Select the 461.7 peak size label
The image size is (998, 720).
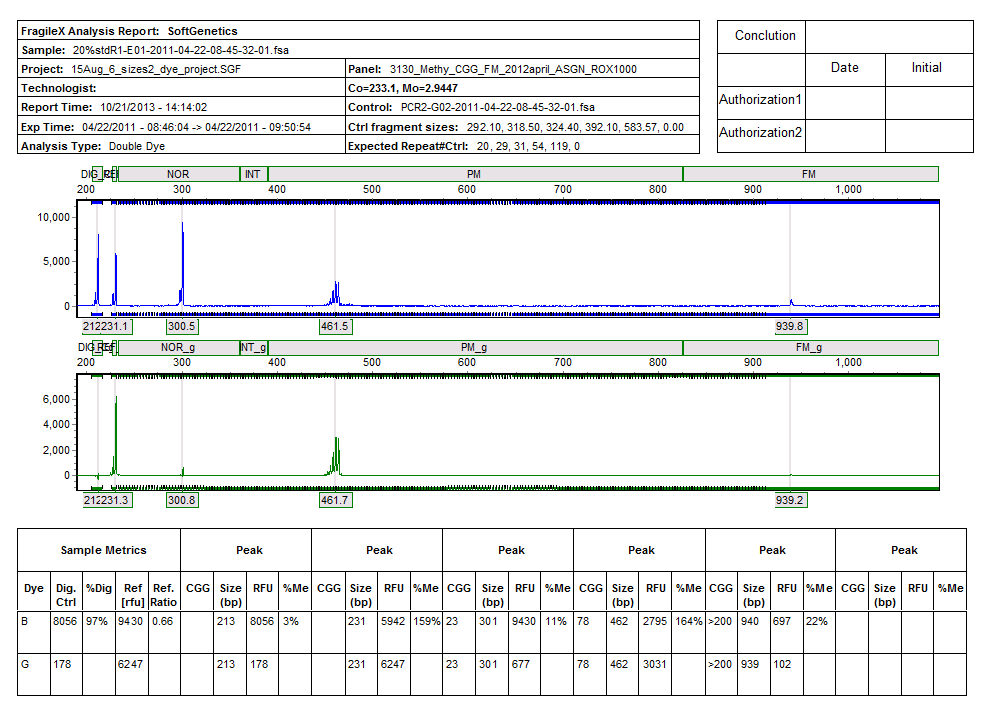[x=335, y=500]
